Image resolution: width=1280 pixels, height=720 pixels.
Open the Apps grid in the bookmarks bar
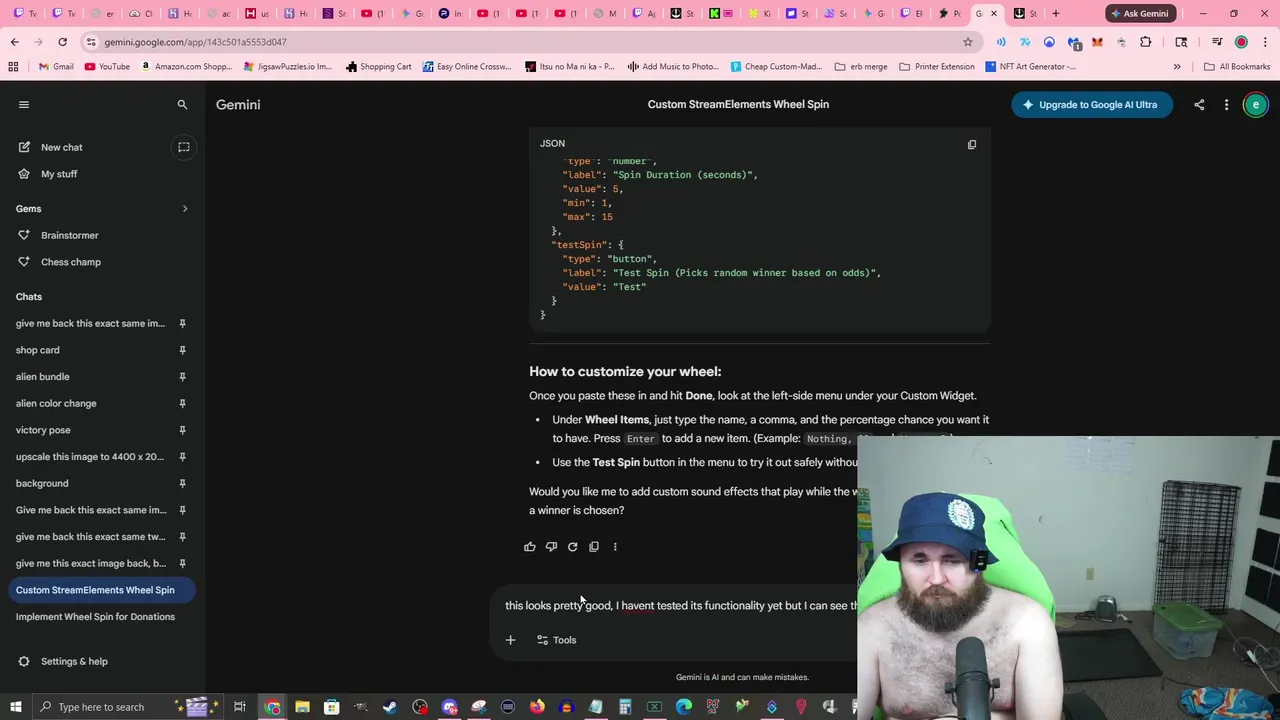tap(13, 66)
